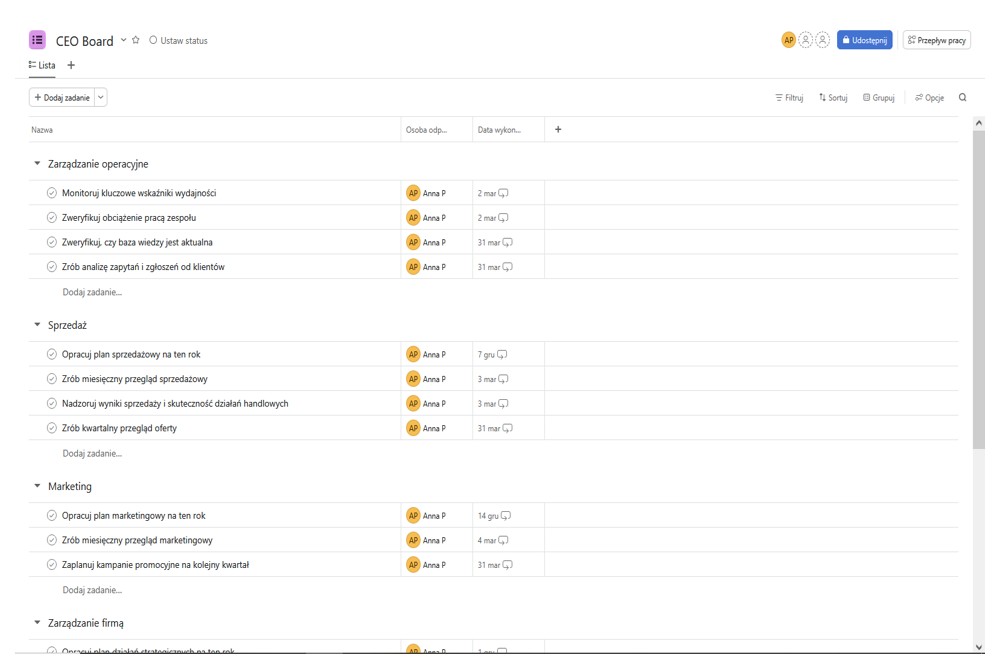Open the Dodaj zadanie dropdown arrow

[101, 98]
